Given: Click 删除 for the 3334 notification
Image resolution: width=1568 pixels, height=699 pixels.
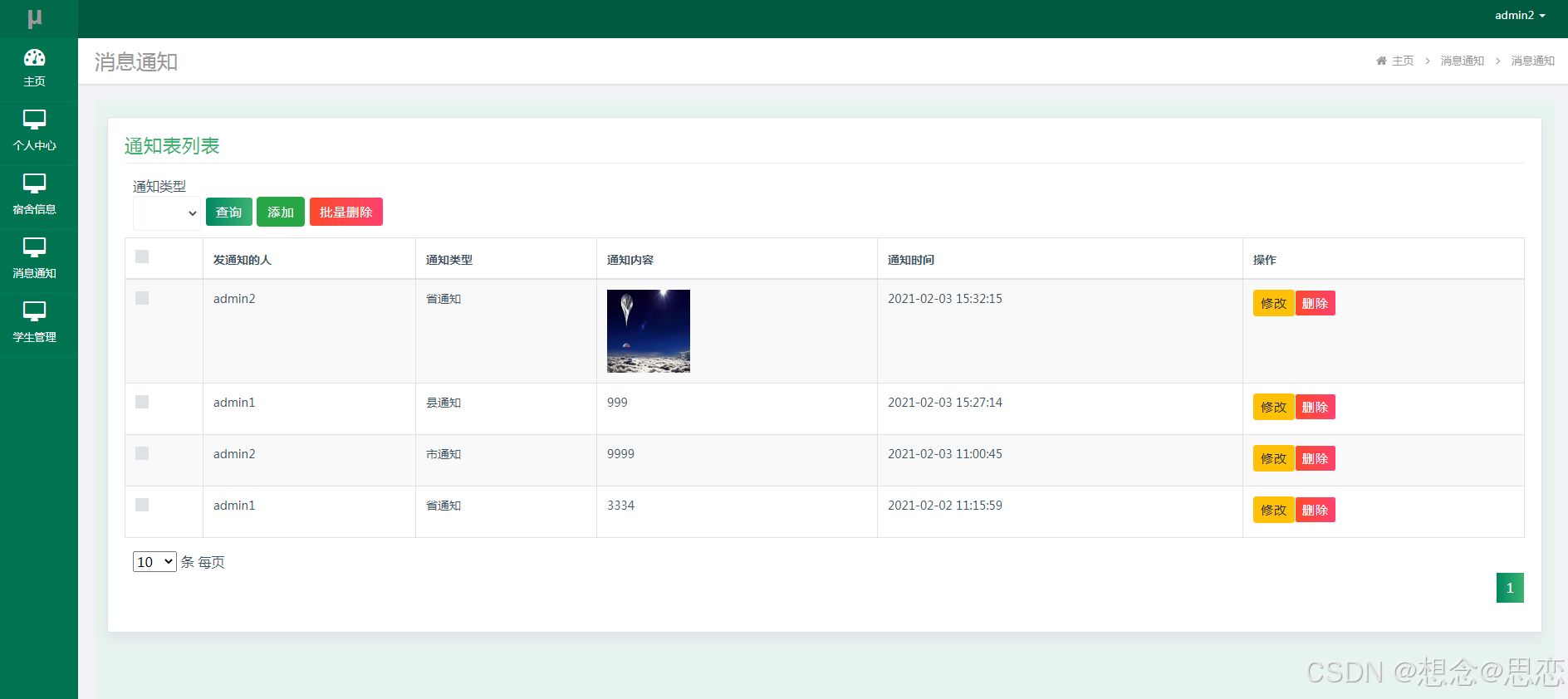Looking at the screenshot, I should pos(1315,510).
